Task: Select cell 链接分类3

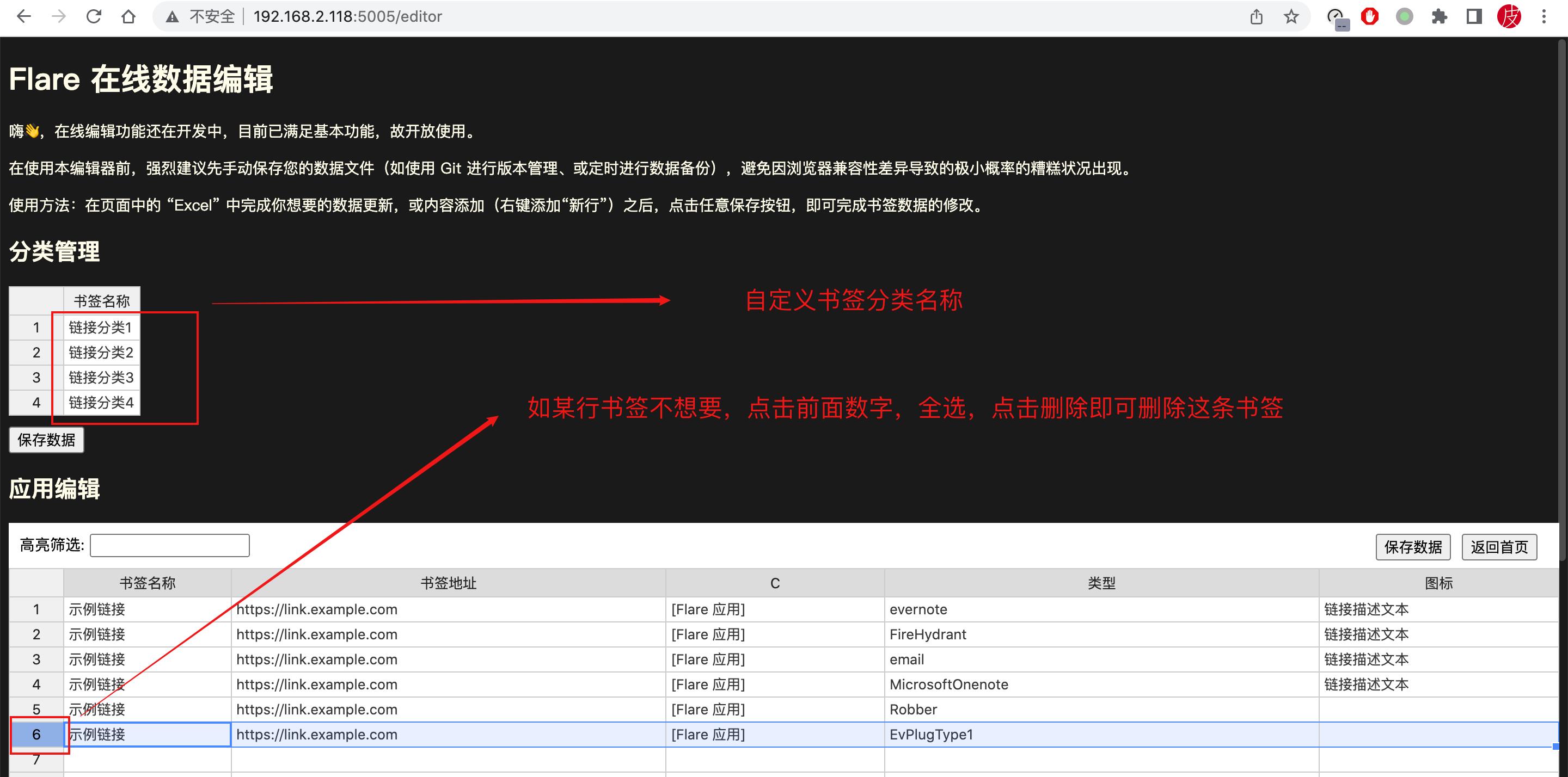Action: point(102,377)
